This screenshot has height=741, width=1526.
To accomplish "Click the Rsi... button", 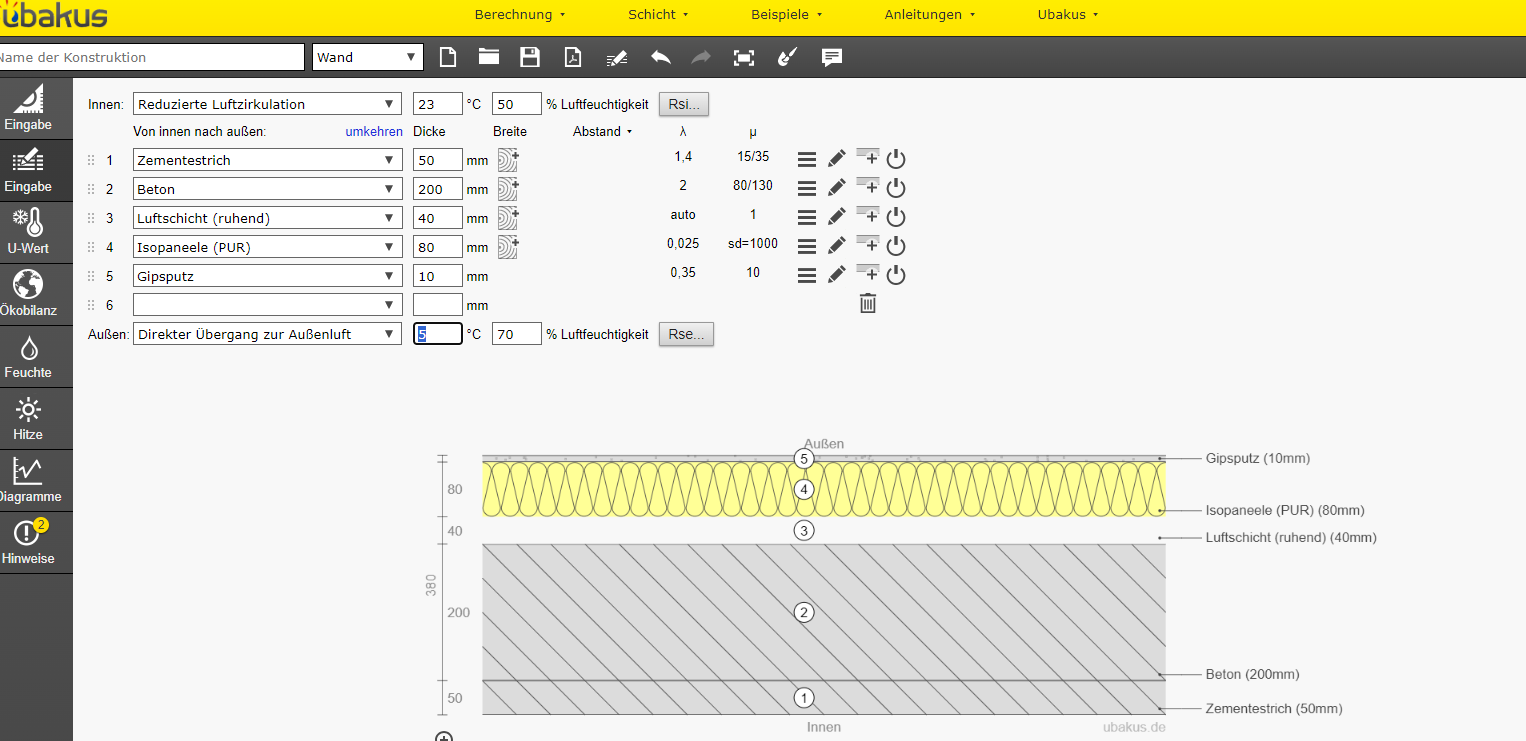I will click(x=684, y=104).
